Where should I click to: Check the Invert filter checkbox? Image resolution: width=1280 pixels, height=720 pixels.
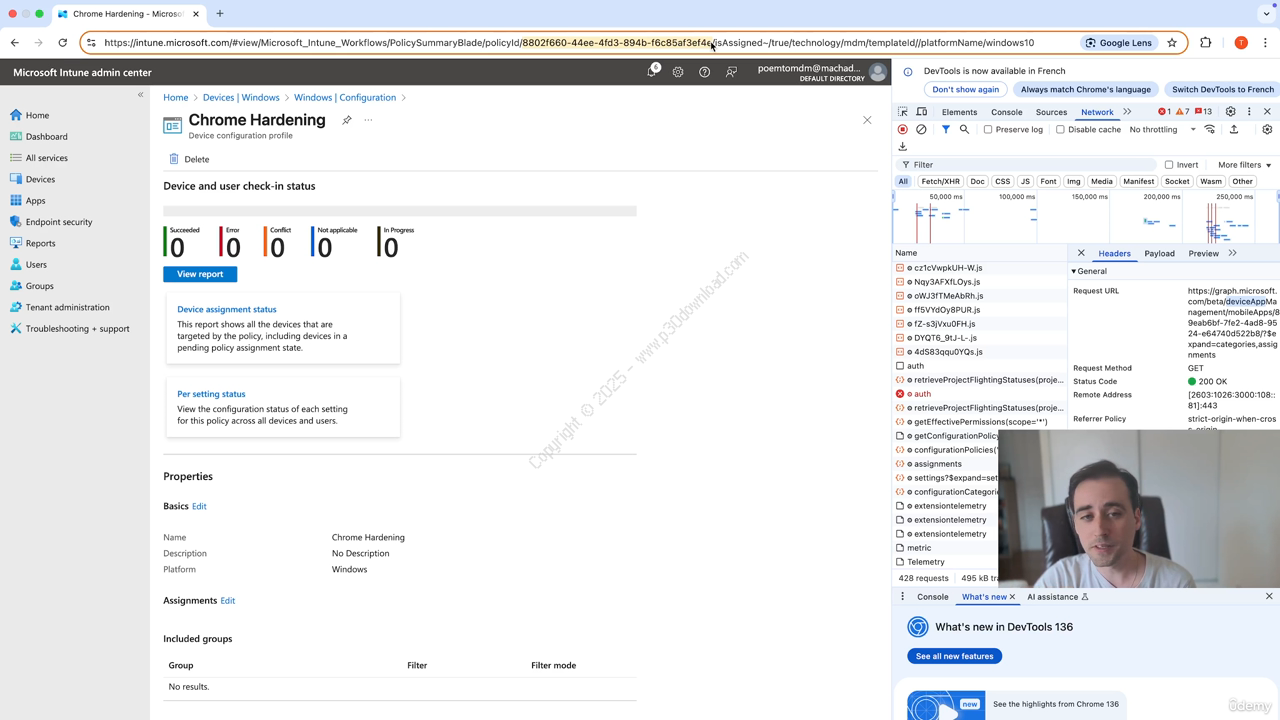(x=1169, y=165)
